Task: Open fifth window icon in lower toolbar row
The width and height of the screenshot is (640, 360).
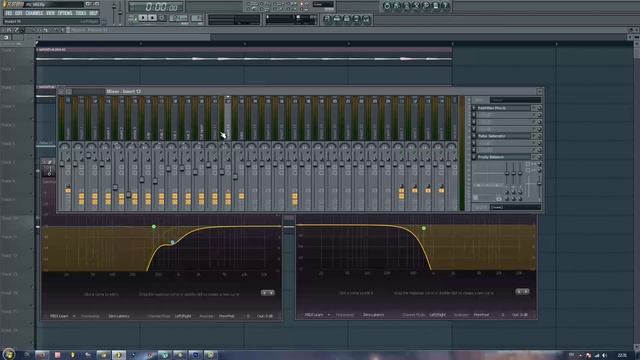Action: click(366, 19)
